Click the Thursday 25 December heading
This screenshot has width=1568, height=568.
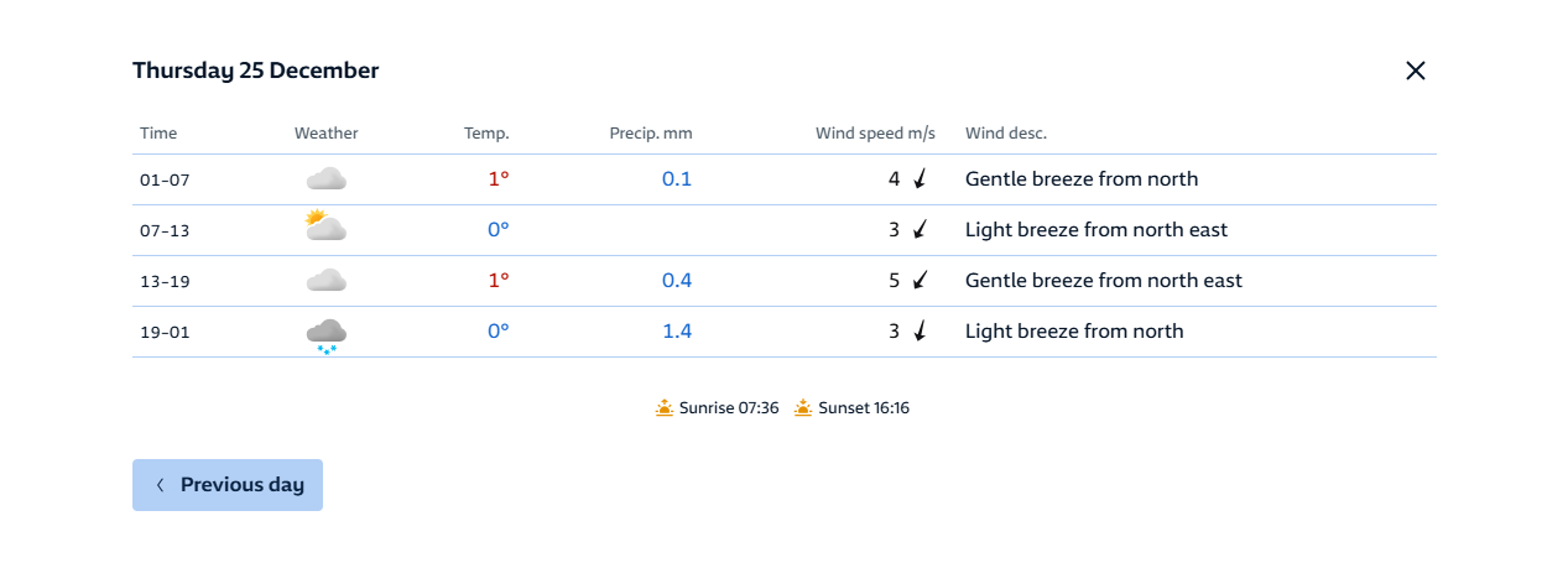(x=256, y=70)
